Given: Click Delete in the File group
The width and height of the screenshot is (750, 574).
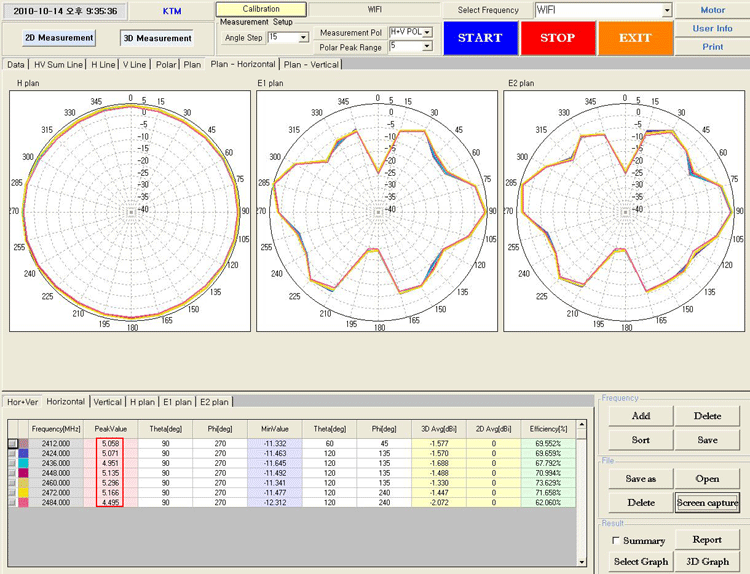Looking at the screenshot, I should (x=641, y=502).
